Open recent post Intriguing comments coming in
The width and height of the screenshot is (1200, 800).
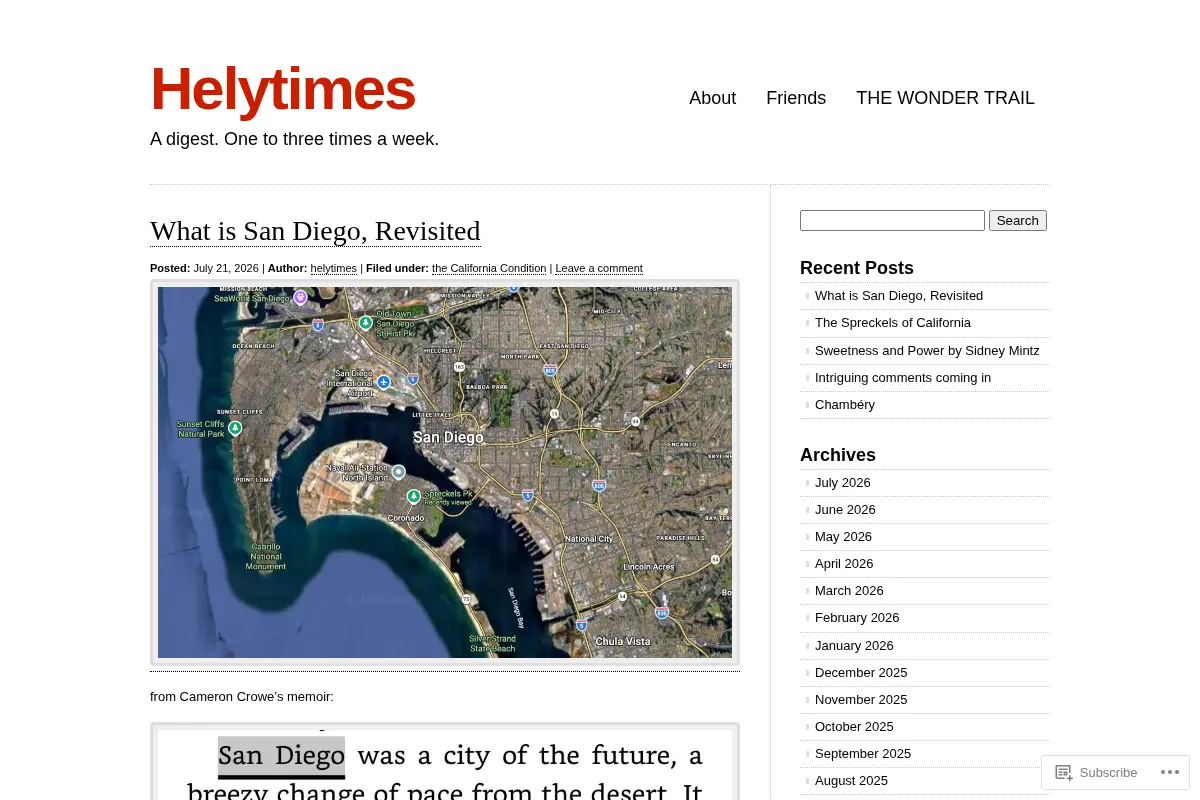tap(903, 377)
